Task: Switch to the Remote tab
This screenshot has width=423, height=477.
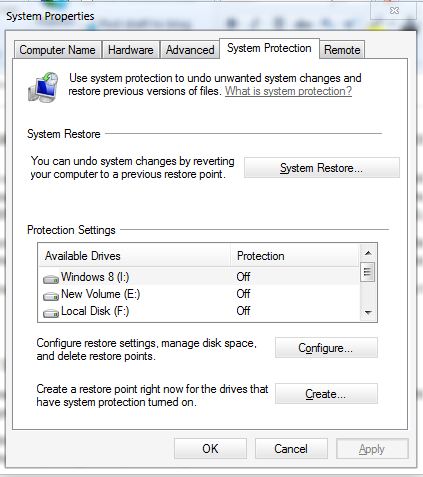Action: (342, 50)
